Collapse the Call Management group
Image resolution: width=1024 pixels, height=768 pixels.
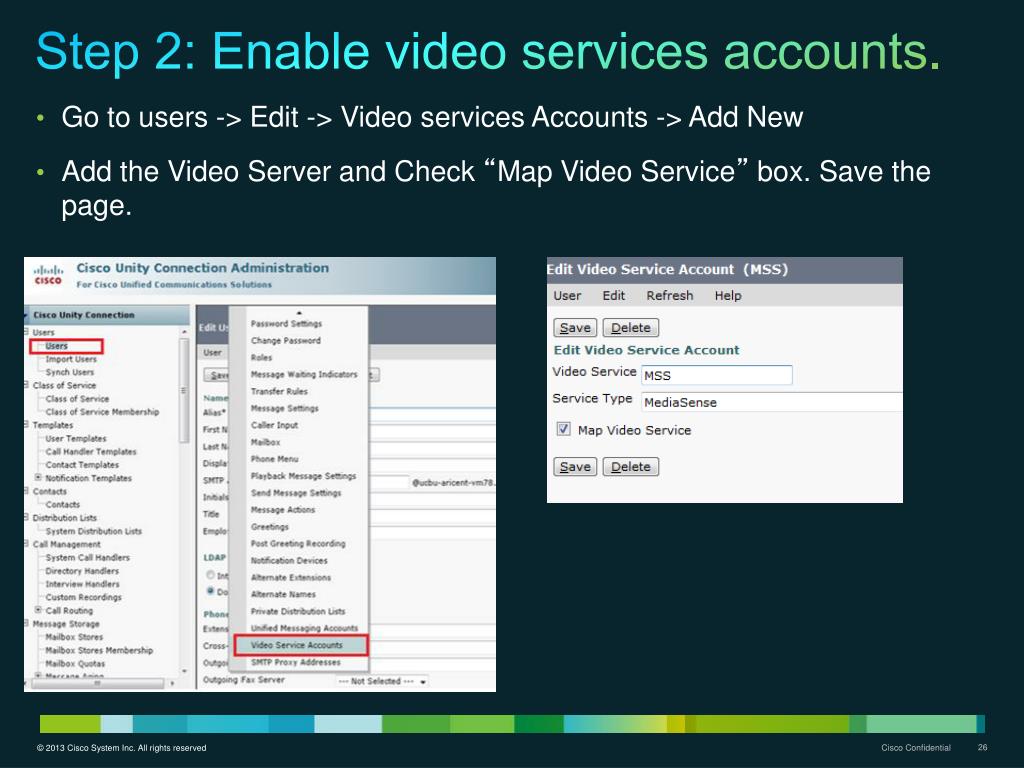tap(27, 544)
